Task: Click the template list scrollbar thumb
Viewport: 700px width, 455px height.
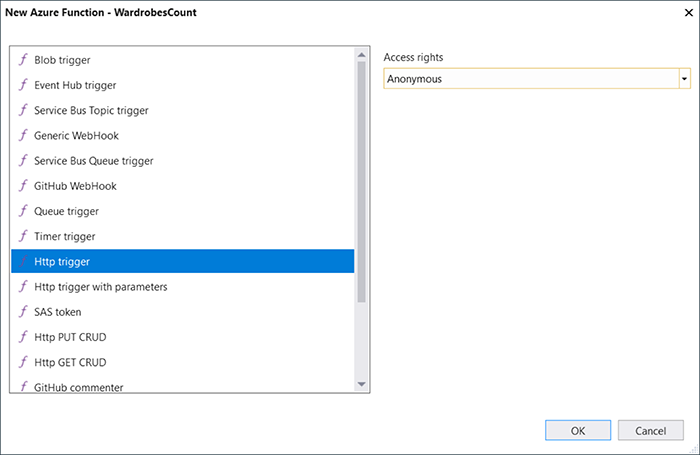Action: click(x=362, y=182)
